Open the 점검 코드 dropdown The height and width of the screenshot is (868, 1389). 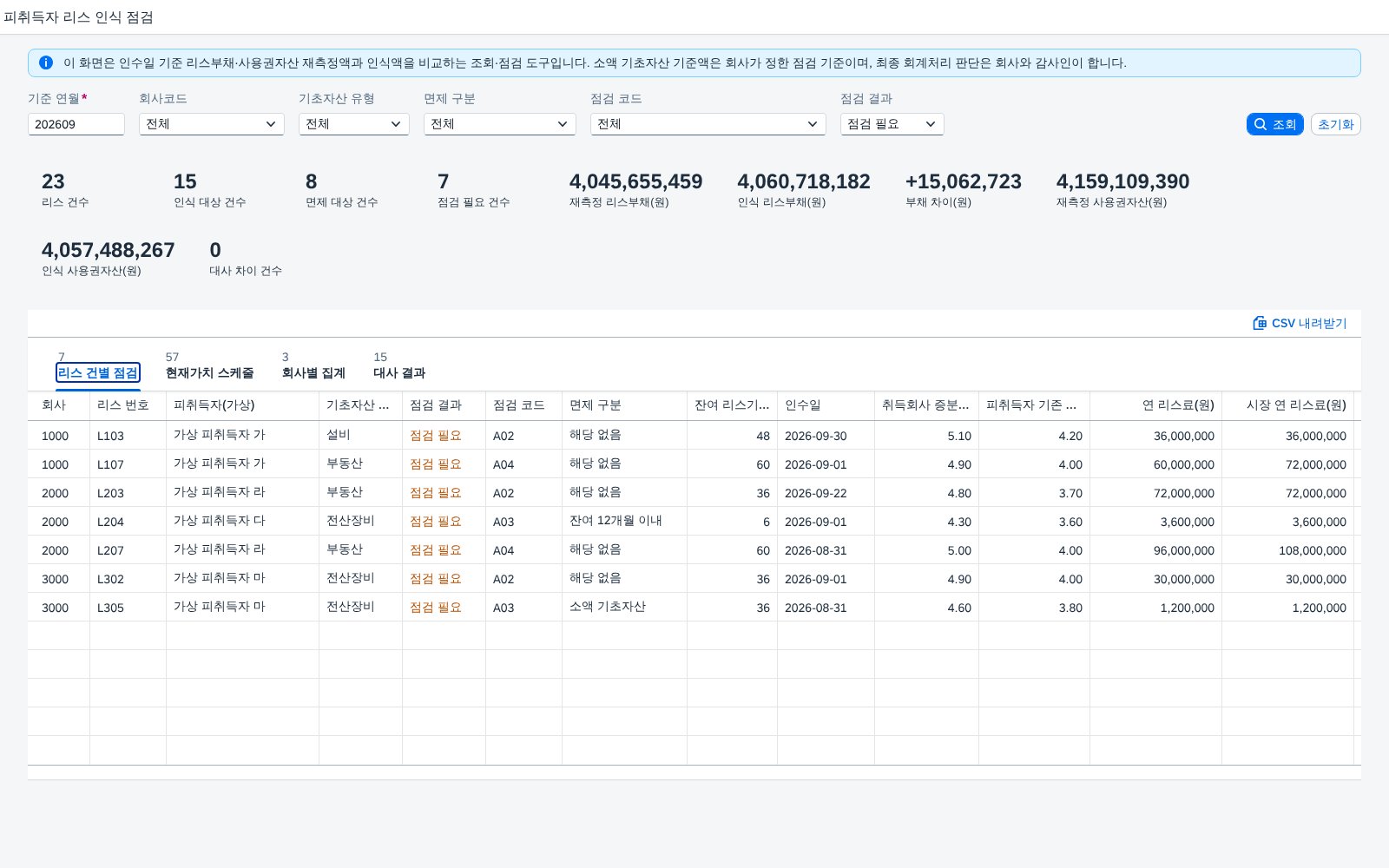point(708,124)
